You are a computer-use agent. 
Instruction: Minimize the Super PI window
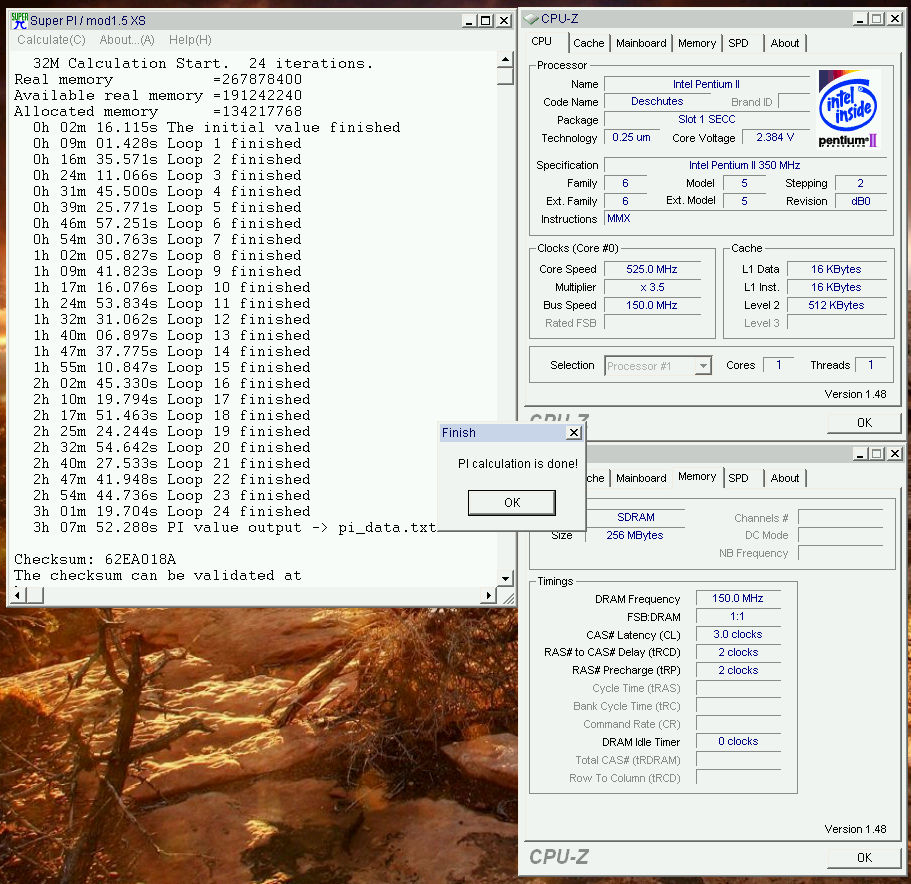pyautogui.click(x=469, y=21)
